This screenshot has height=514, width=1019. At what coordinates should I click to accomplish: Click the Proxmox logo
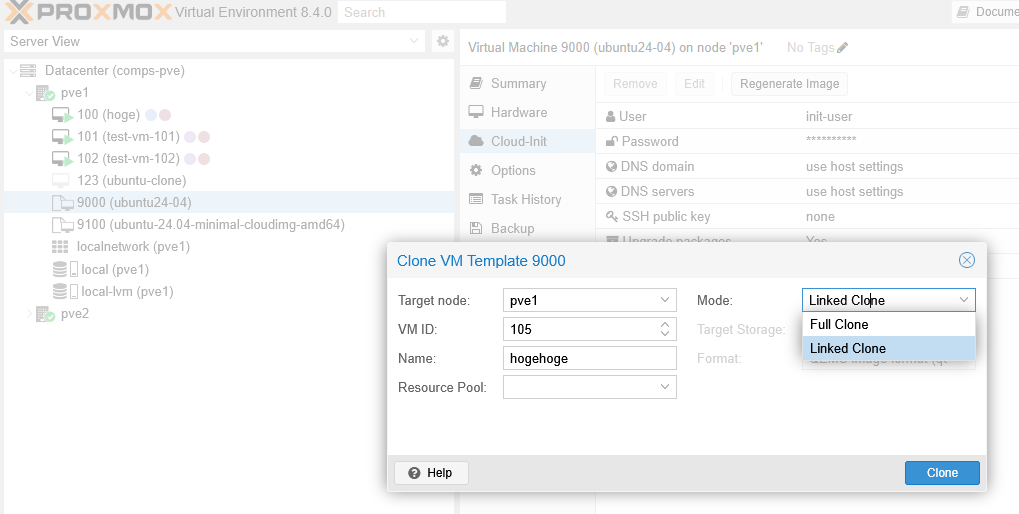(x=90, y=12)
